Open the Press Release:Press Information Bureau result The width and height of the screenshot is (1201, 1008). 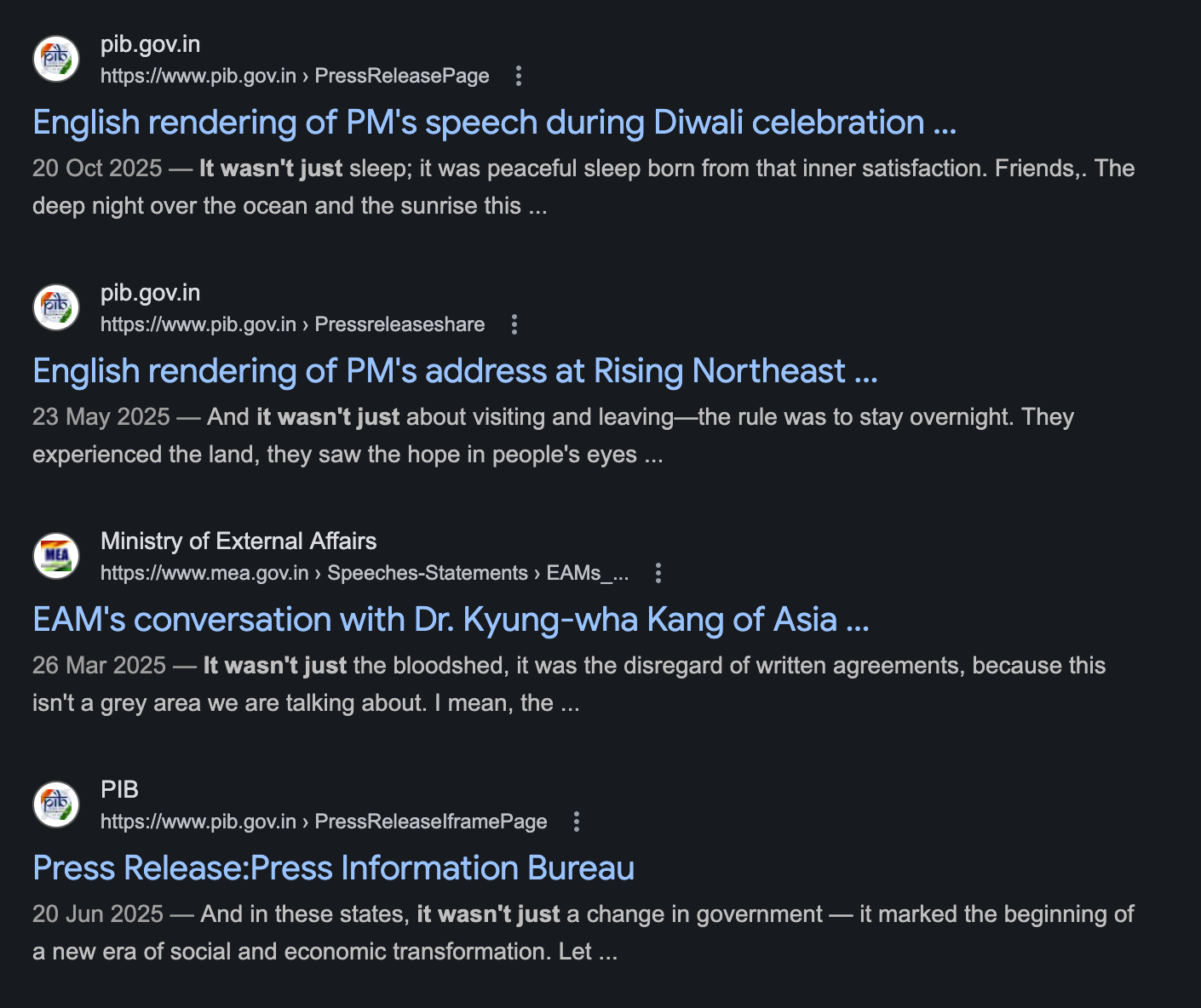333,868
